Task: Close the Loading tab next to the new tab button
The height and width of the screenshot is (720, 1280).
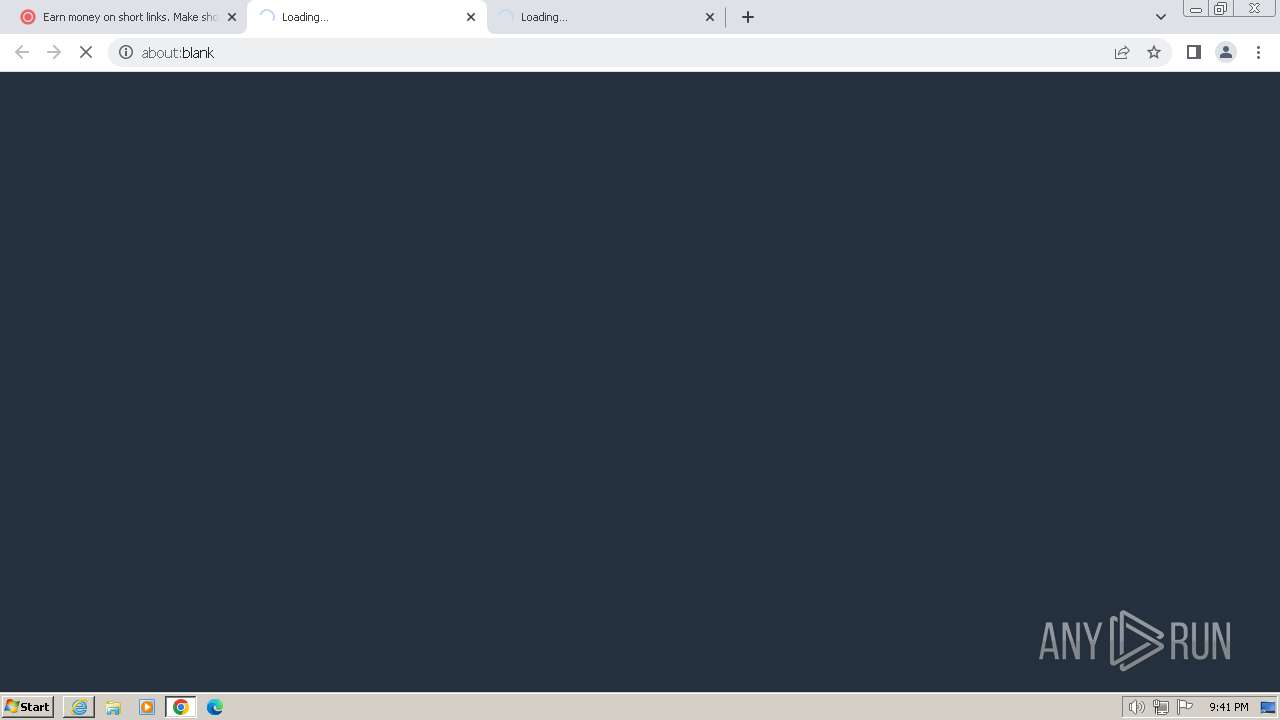Action: 710,17
